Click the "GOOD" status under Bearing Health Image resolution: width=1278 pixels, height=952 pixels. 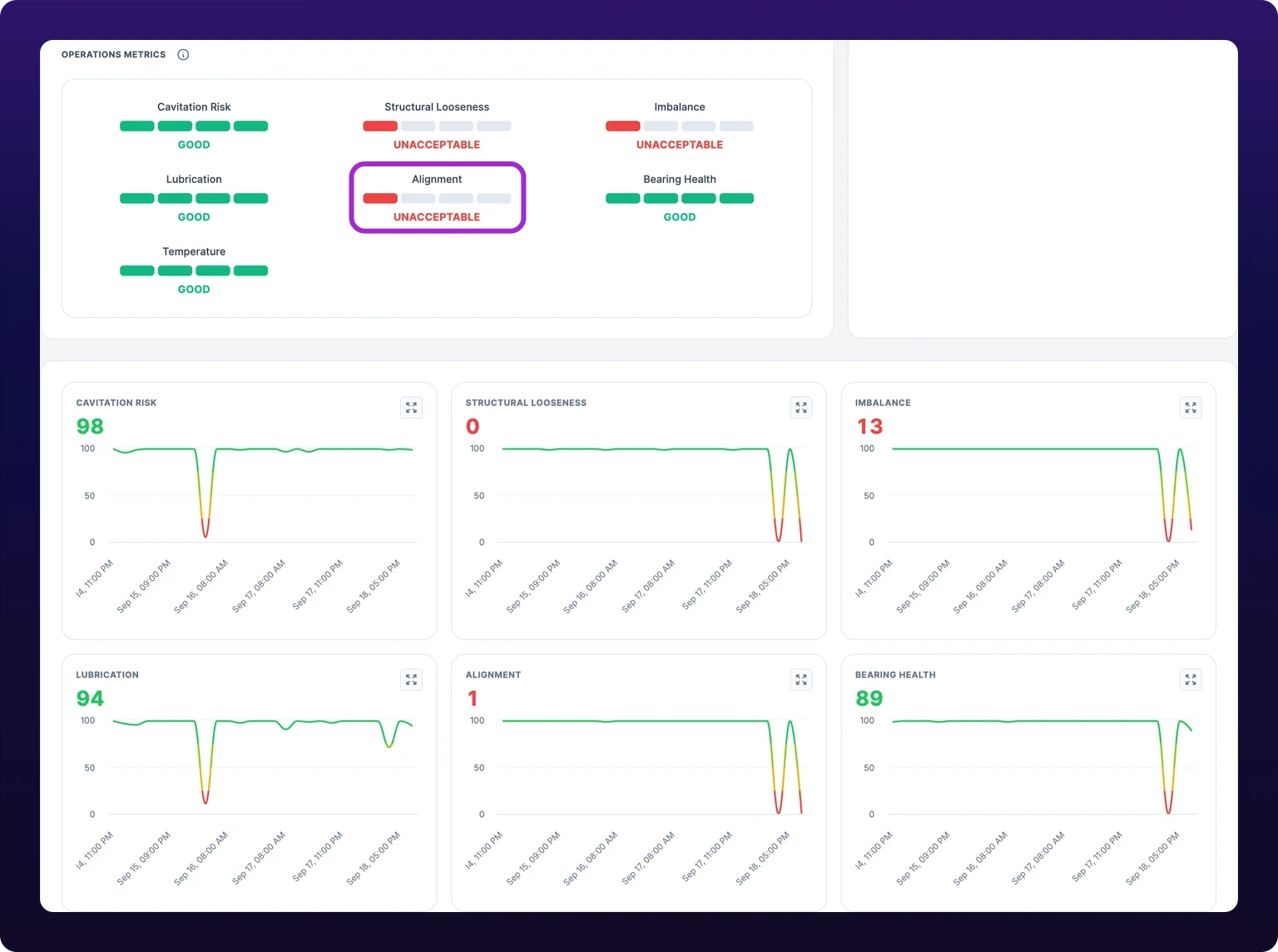680,217
